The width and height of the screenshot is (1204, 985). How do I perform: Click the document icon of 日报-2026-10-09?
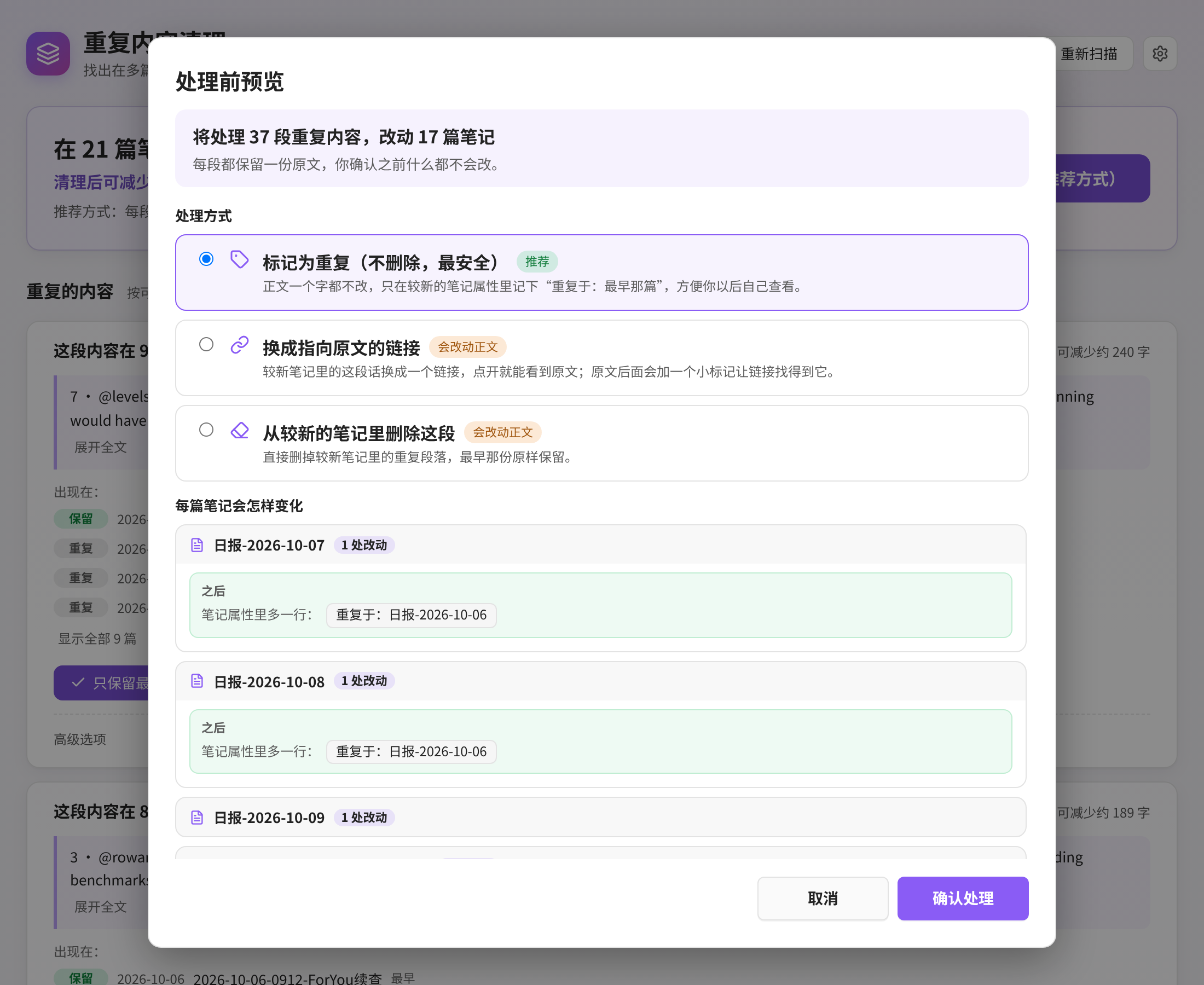click(x=197, y=818)
